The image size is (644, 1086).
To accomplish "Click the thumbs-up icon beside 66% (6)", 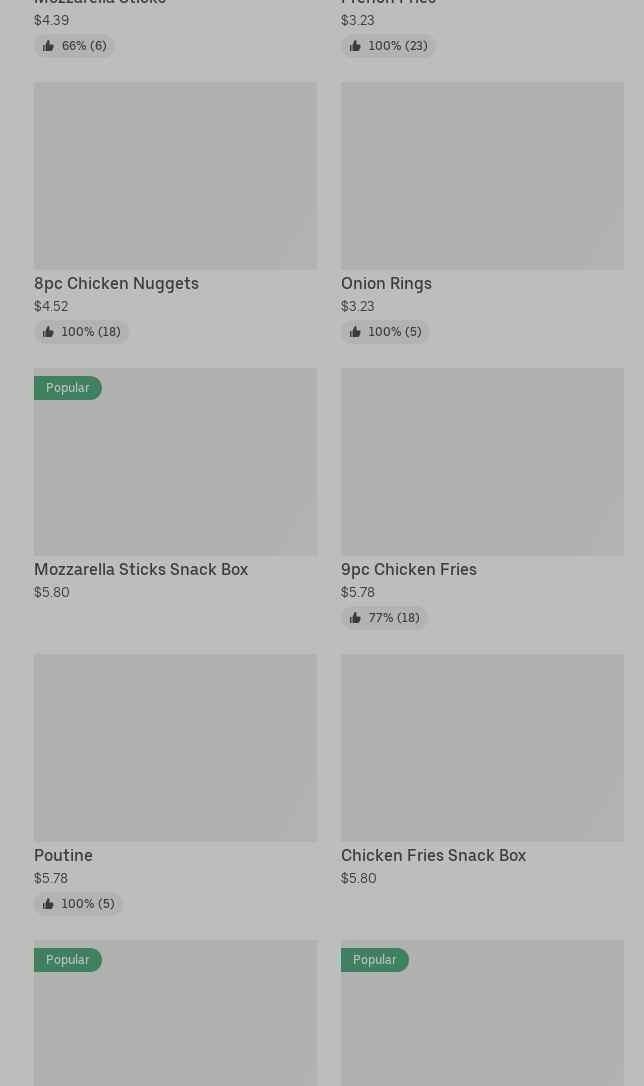I will 48,46.
